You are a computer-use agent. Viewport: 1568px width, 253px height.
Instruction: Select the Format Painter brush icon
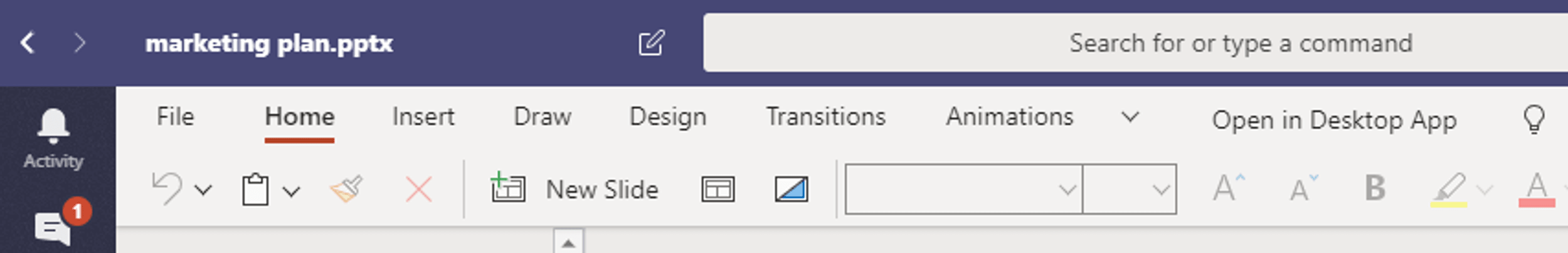(347, 189)
